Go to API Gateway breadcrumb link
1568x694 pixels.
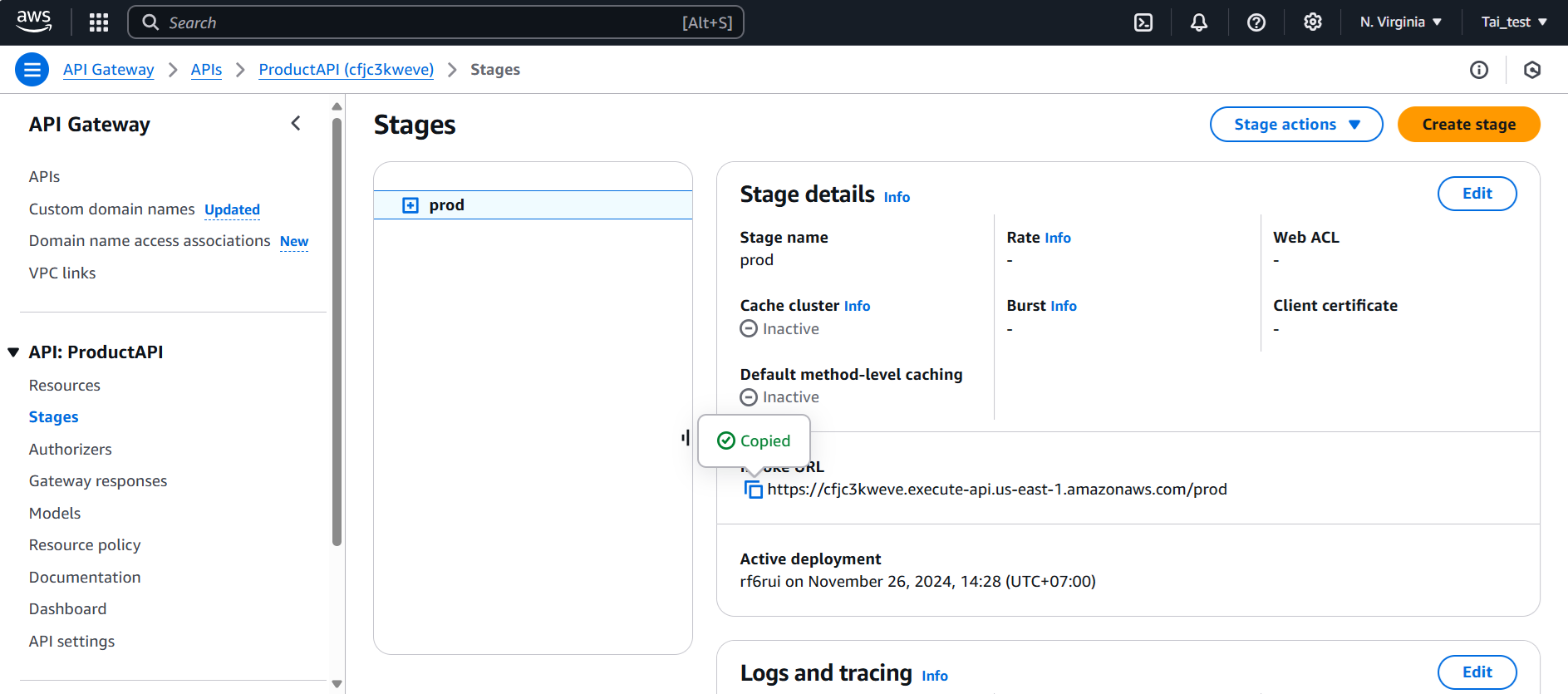[x=109, y=70]
